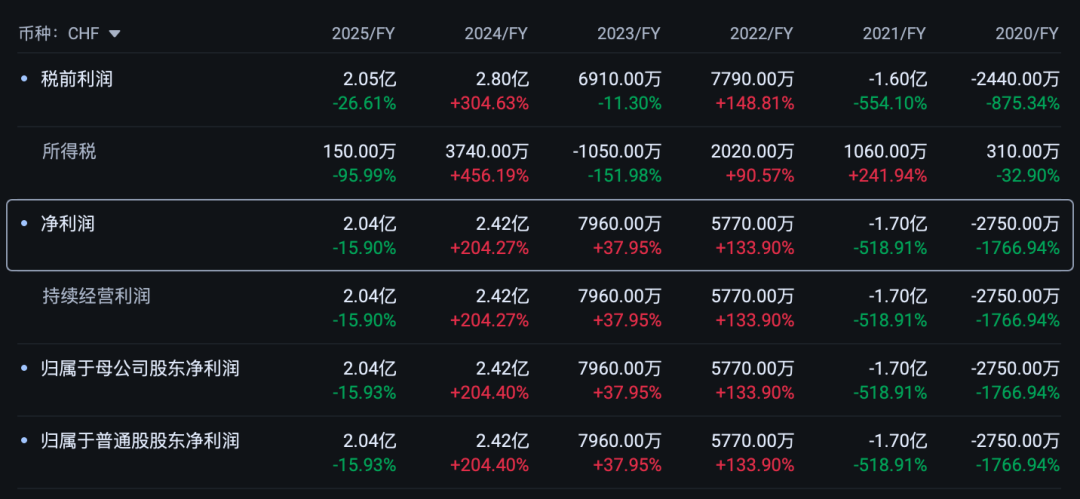Open the 归属于普通股股东净利润 row label
The image size is (1080, 499).
coord(140,441)
